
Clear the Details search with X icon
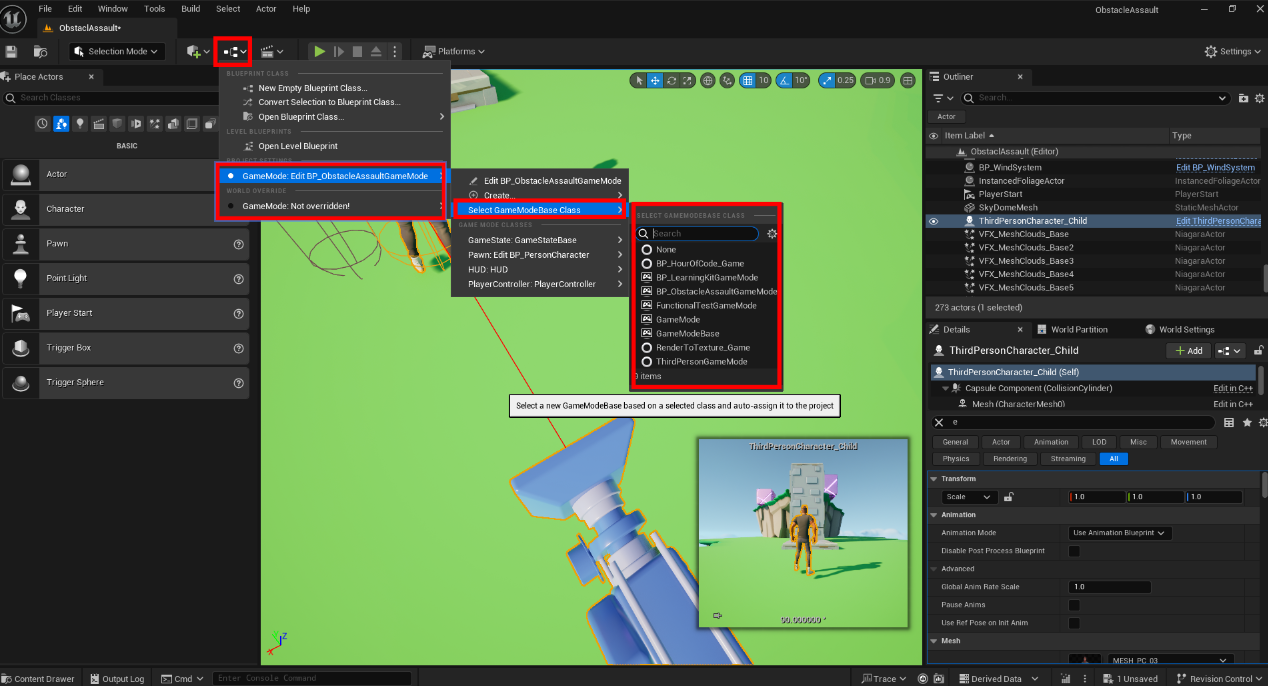click(x=939, y=423)
